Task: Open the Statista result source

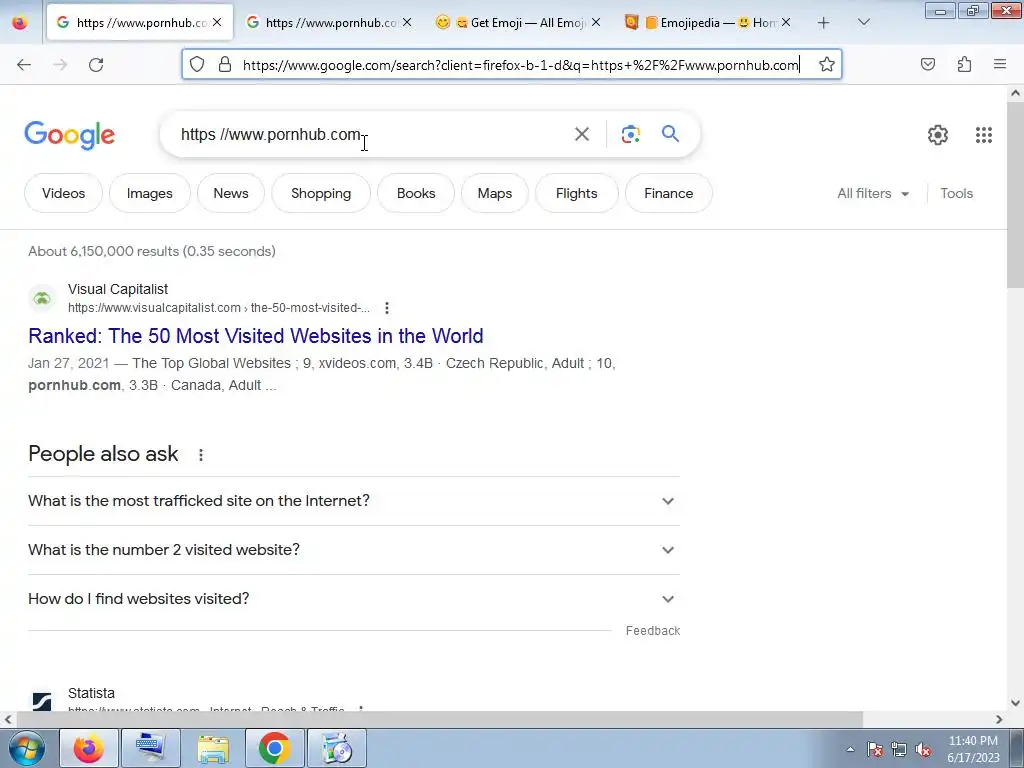Action: pyautogui.click(x=91, y=693)
